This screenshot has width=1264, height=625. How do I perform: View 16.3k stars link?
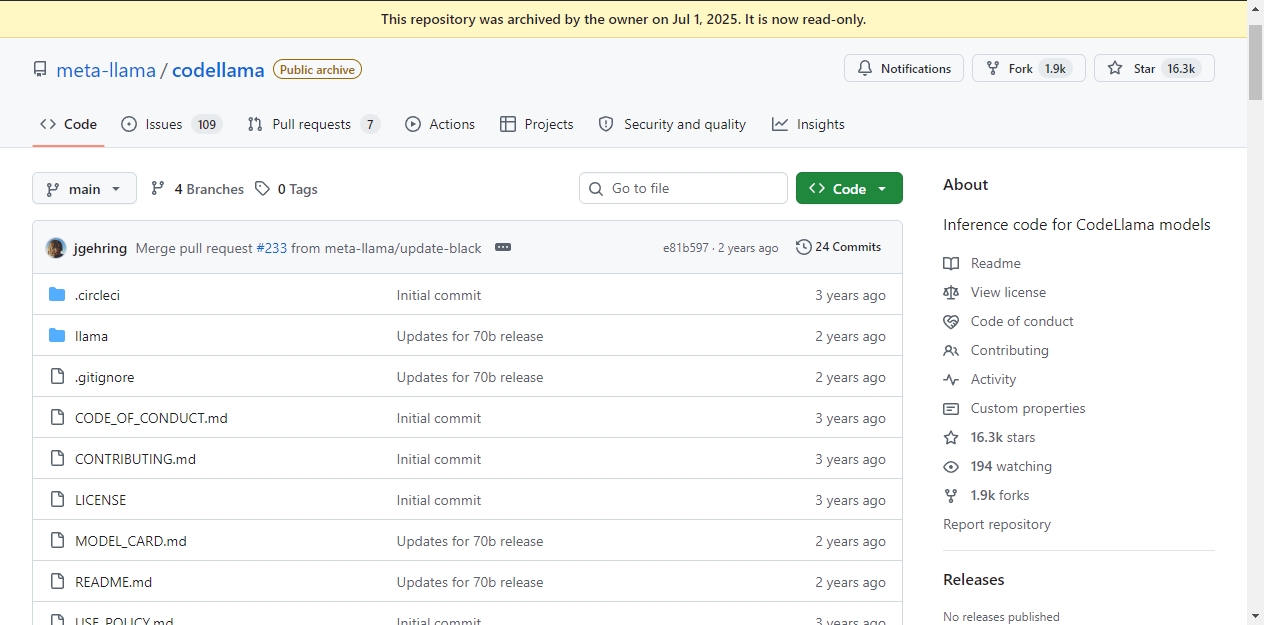pos(1003,437)
